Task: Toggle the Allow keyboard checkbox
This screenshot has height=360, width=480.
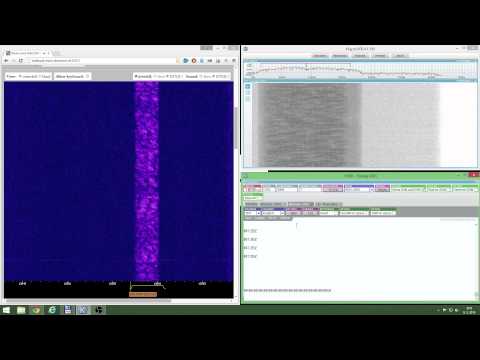Action: pyautogui.click(x=88, y=76)
